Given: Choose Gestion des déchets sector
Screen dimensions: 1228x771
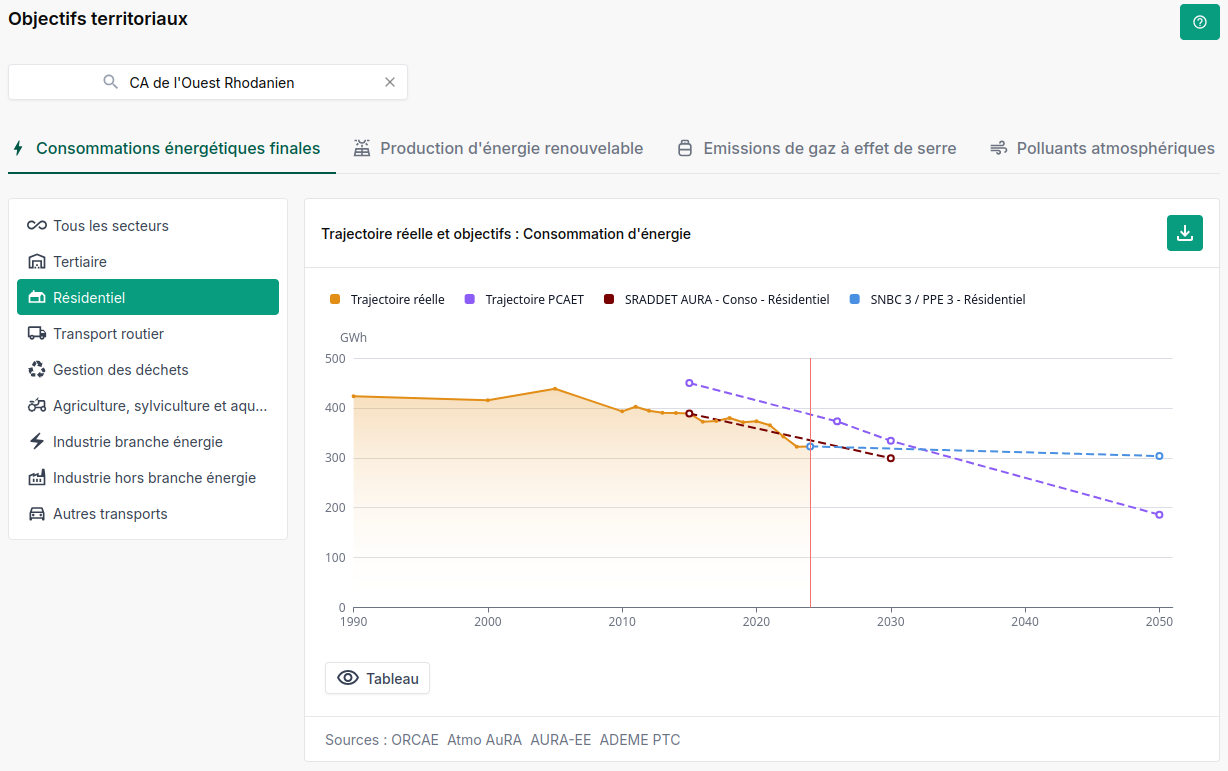Looking at the screenshot, I should tap(148, 369).
